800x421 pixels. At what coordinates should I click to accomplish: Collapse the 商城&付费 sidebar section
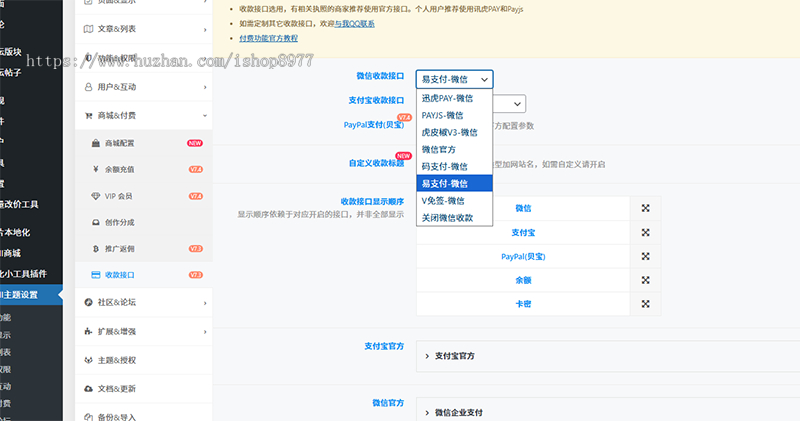click(x=143, y=115)
